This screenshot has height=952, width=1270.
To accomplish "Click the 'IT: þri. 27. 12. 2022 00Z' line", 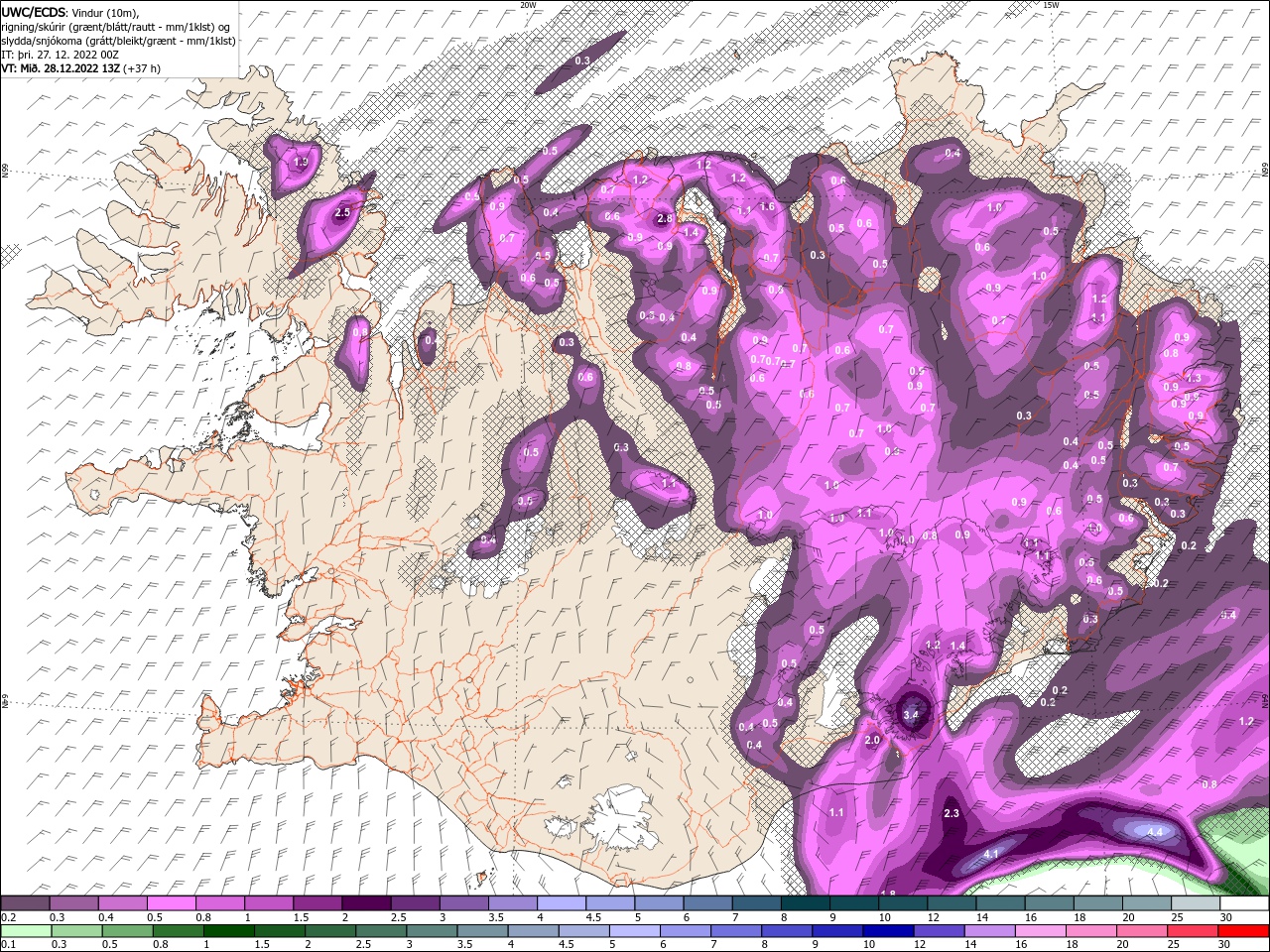I will coord(60,55).
